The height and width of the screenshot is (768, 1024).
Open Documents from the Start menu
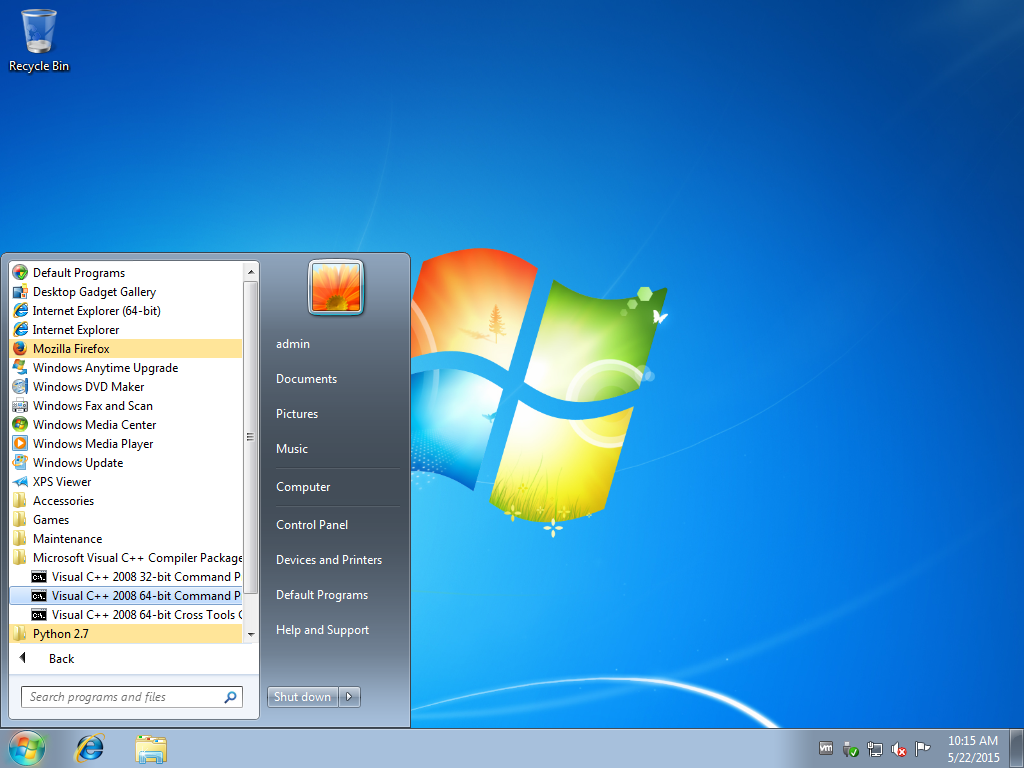[x=306, y=379]
